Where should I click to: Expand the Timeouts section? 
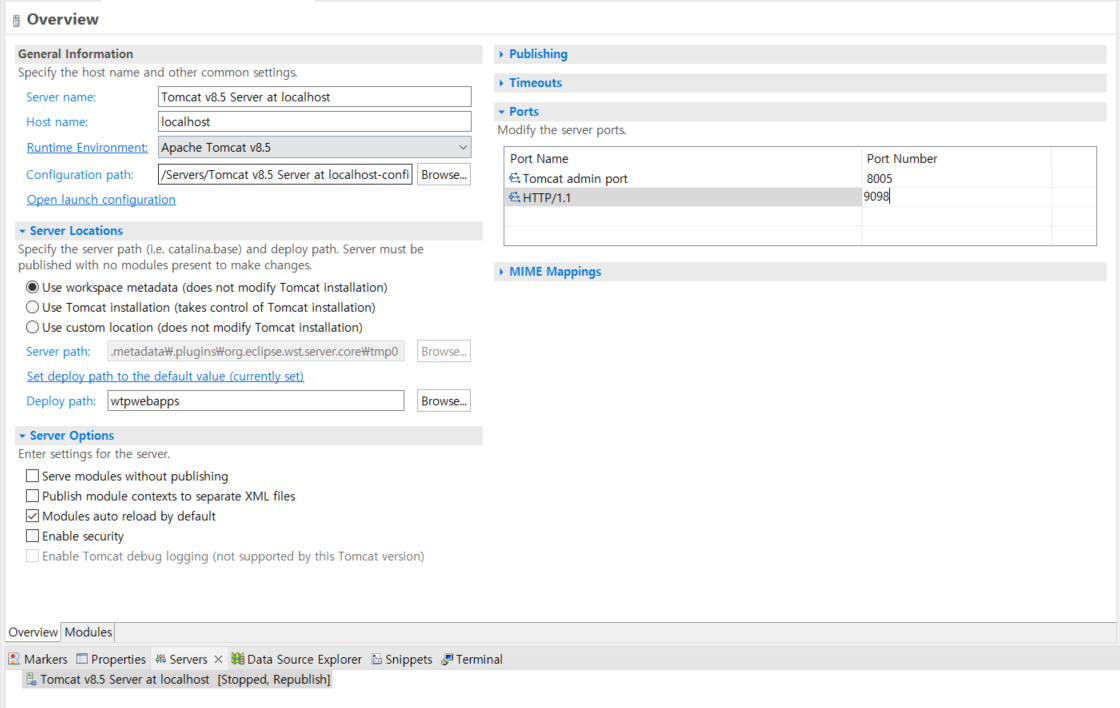click(x=501, y=83)
